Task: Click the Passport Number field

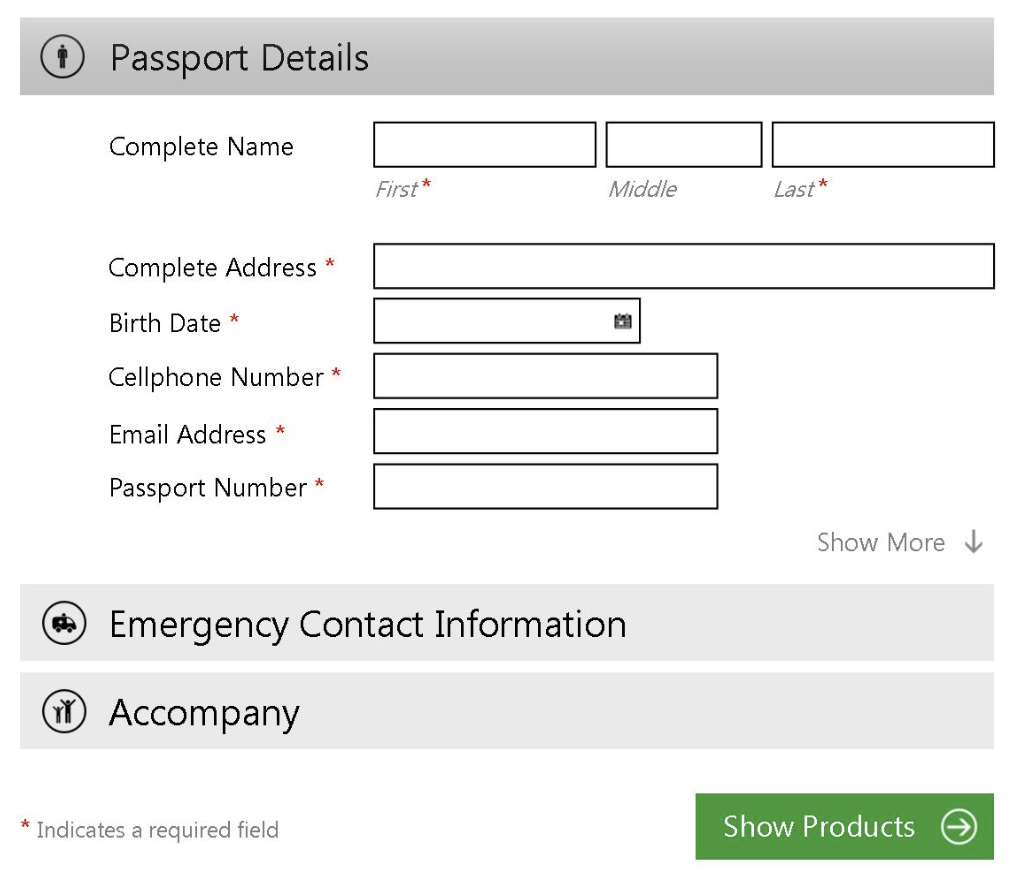Action: (x=545, y=486)
